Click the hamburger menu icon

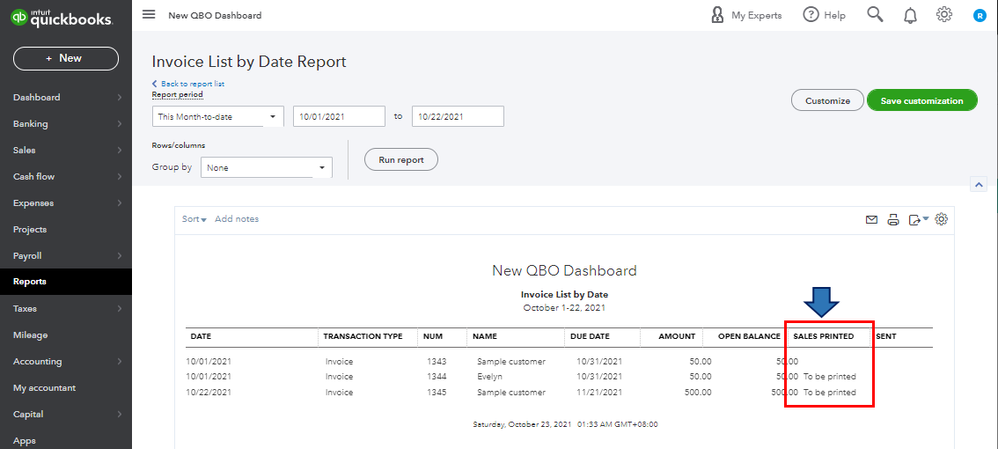[149, 15]
